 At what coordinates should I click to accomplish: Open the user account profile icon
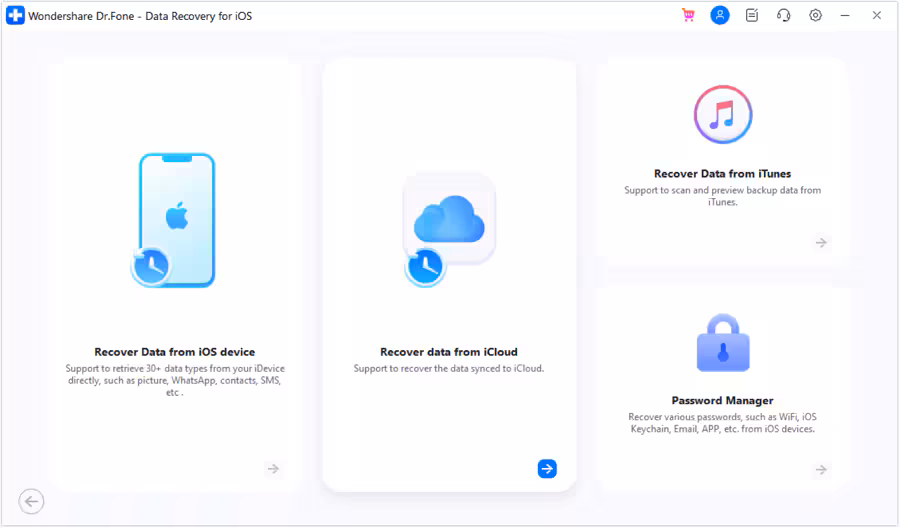coord(720,15)
